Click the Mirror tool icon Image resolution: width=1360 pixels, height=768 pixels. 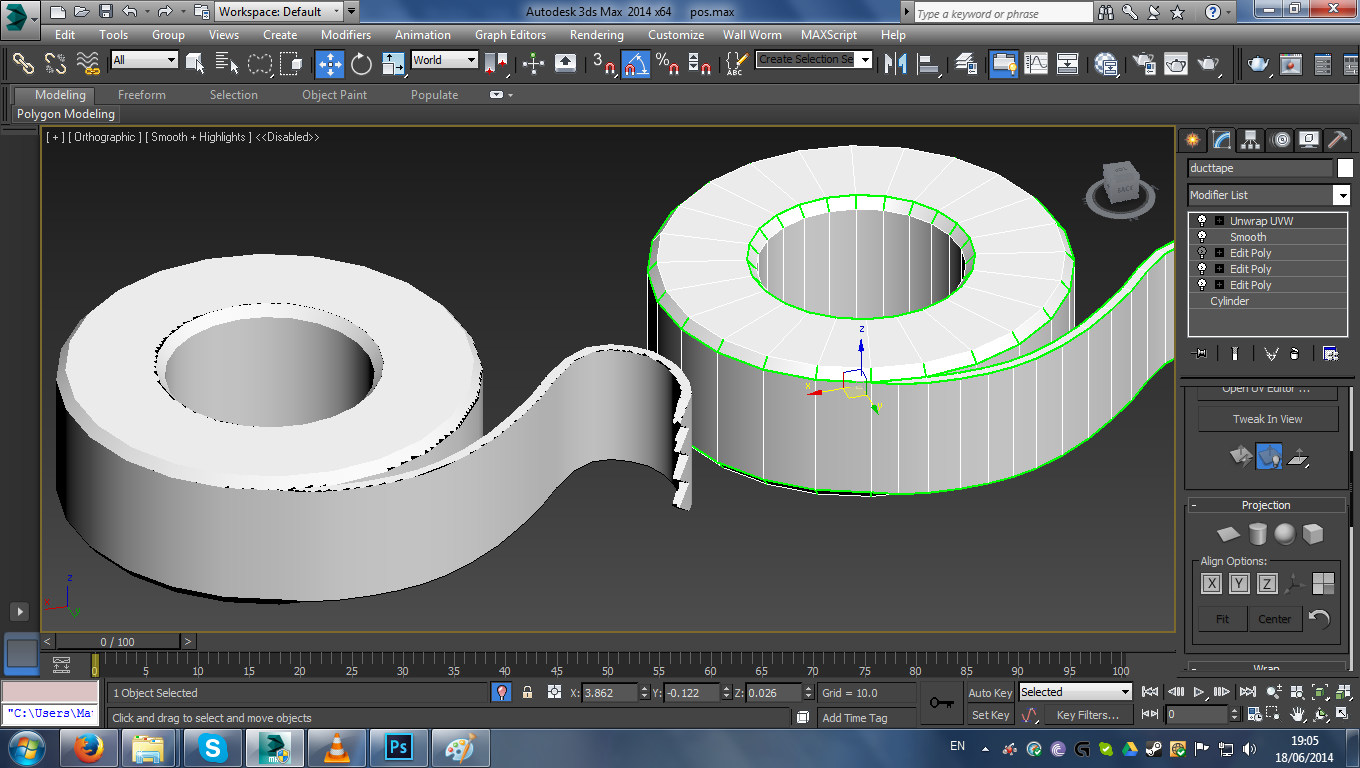click(897, 64)
